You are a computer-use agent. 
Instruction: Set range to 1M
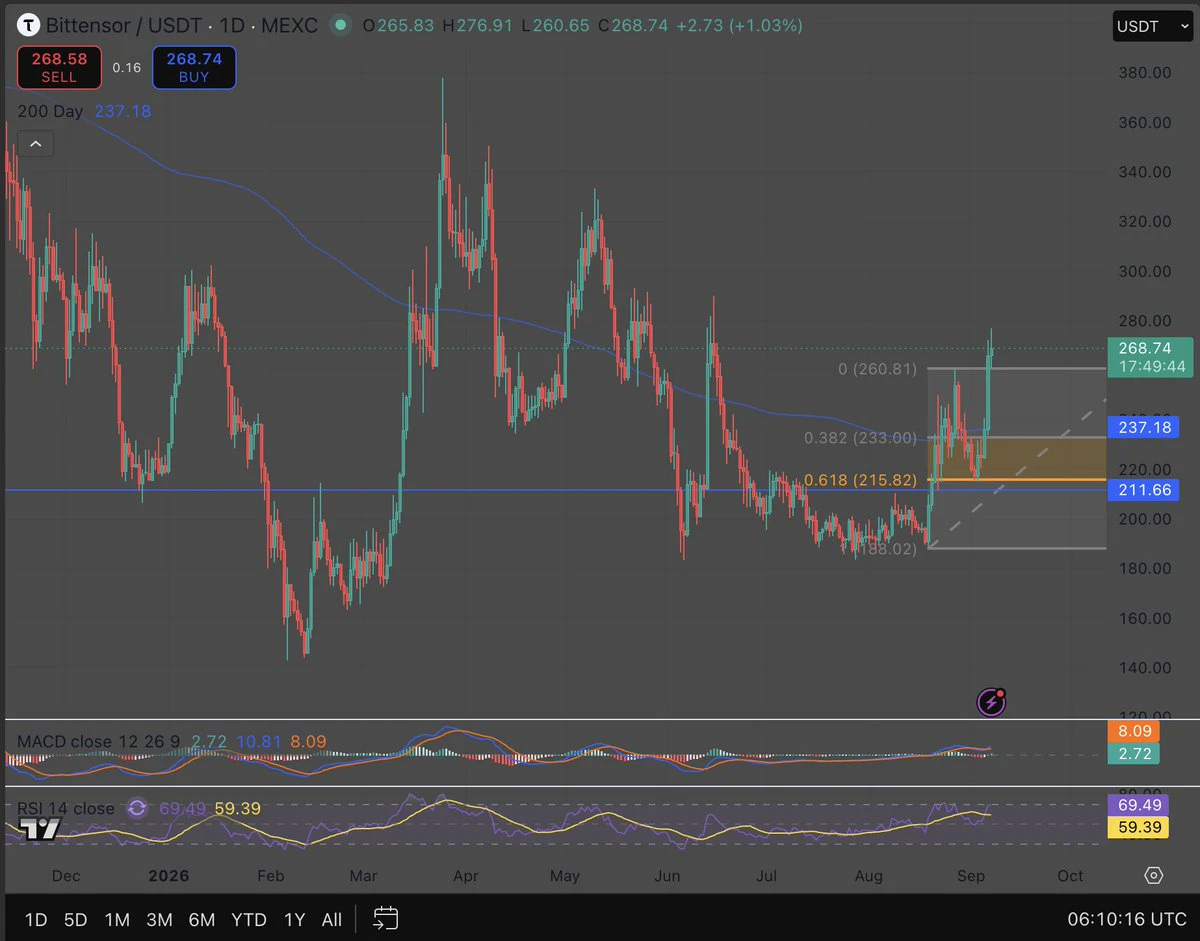pyautogui.click(x=117, y=919)
